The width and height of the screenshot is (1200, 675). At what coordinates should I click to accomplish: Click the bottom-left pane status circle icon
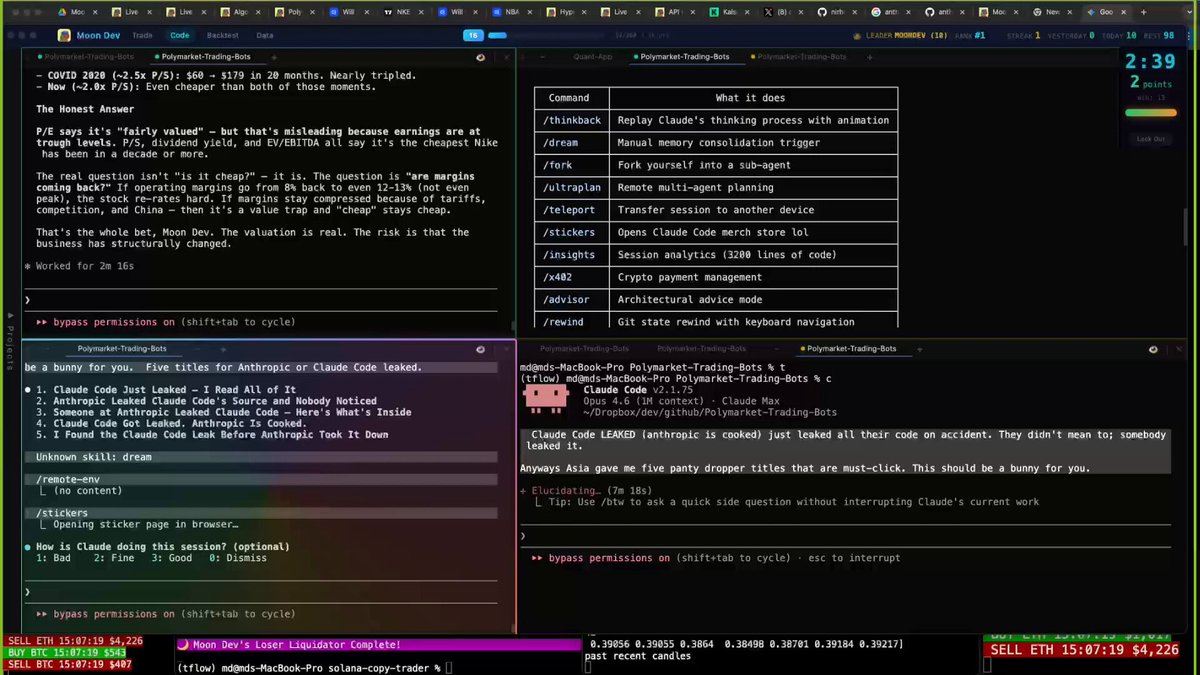481,349
